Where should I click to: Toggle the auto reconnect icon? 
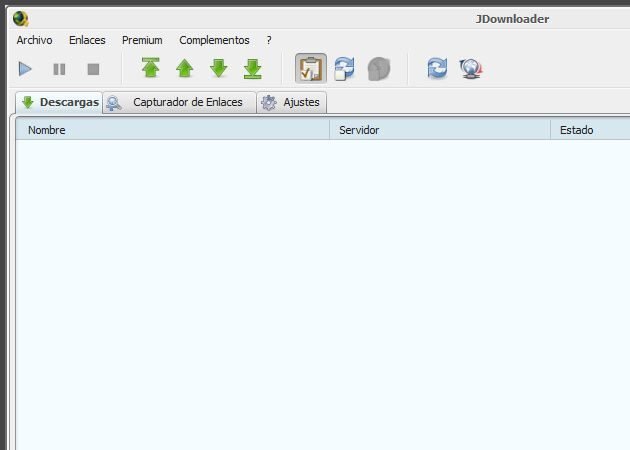(x=344, y=68)
